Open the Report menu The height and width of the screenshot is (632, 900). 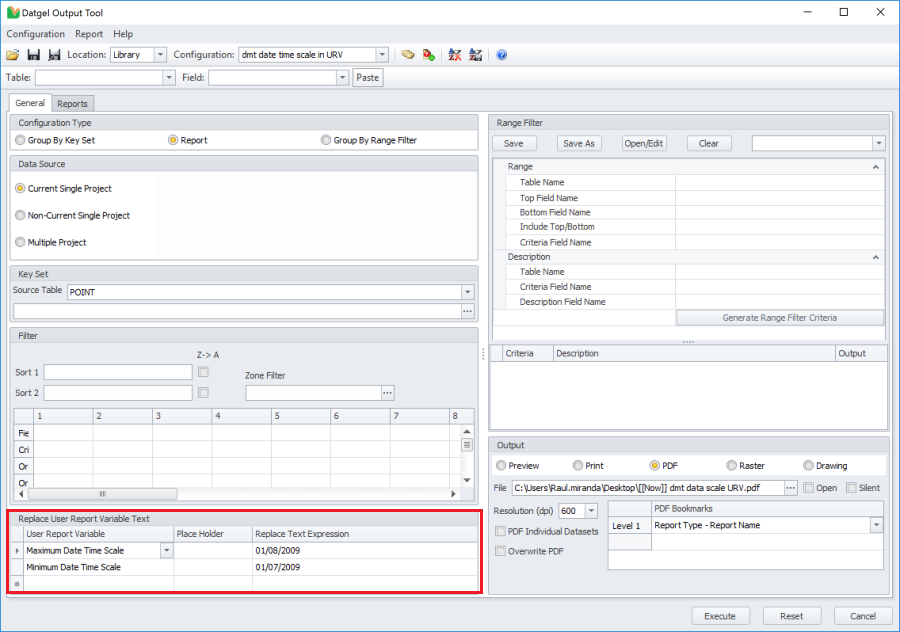[x=89, y=34]
